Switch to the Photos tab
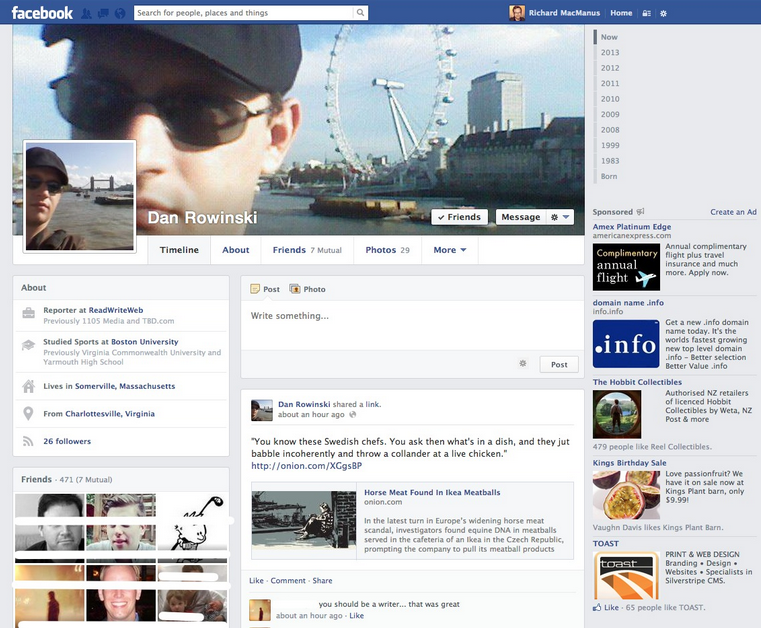This screenshot has height=628, width=761. (387, 250)
